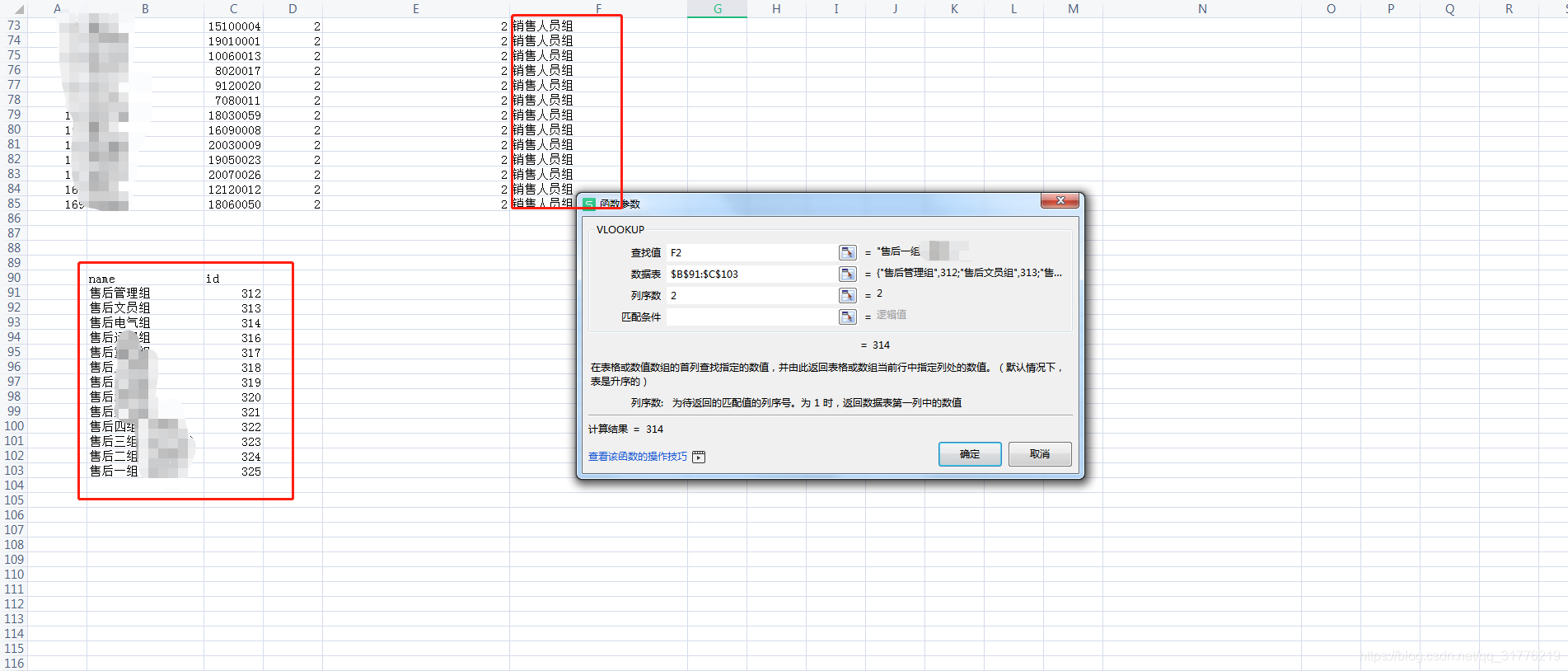Image resolution: width=1568 pixels, height=671 pixels.
Task: Click the video tutorial icon beside help link
Action: [699, 457]
